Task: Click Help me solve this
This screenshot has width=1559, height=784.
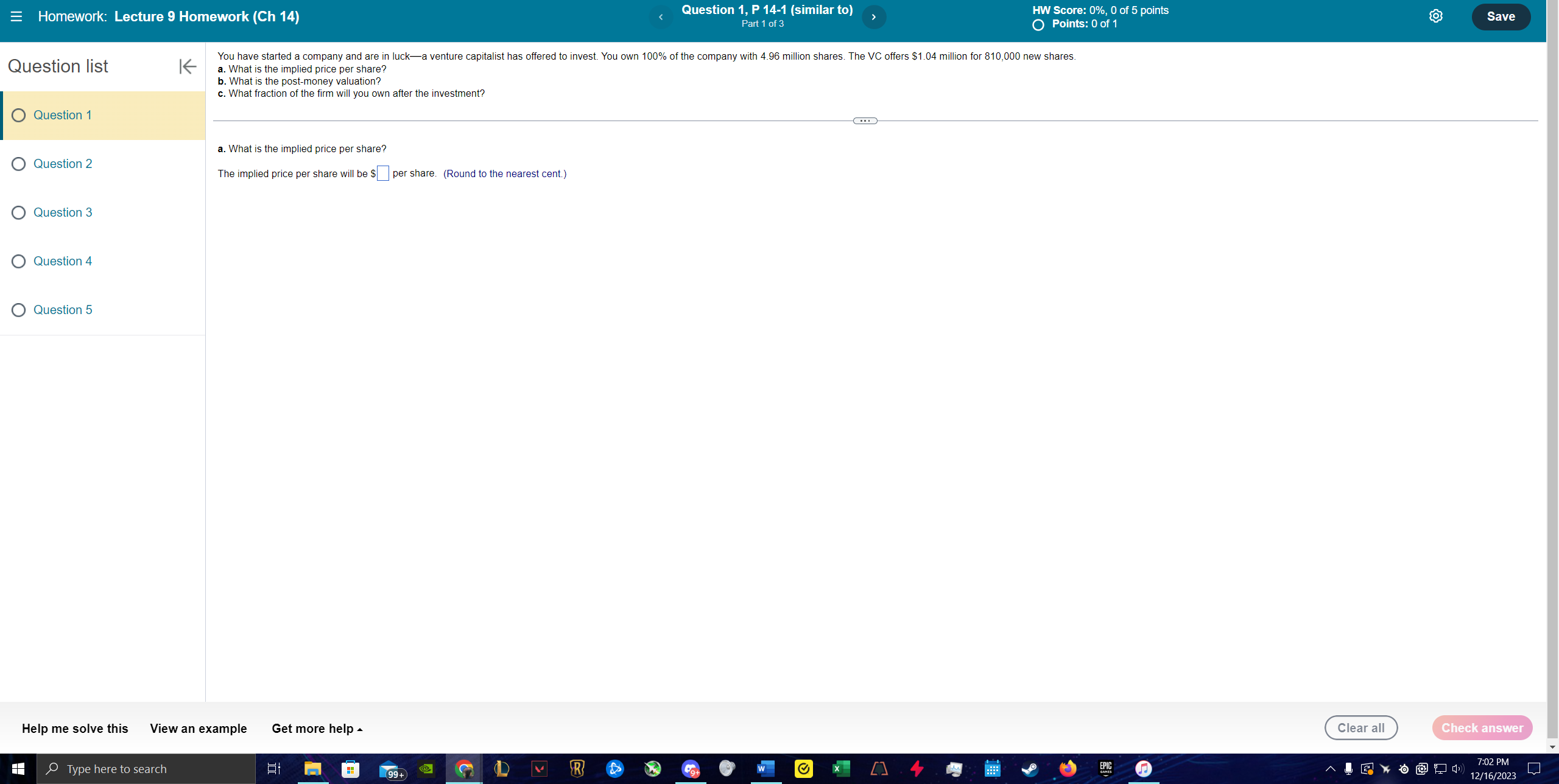Action: [75, 729]
